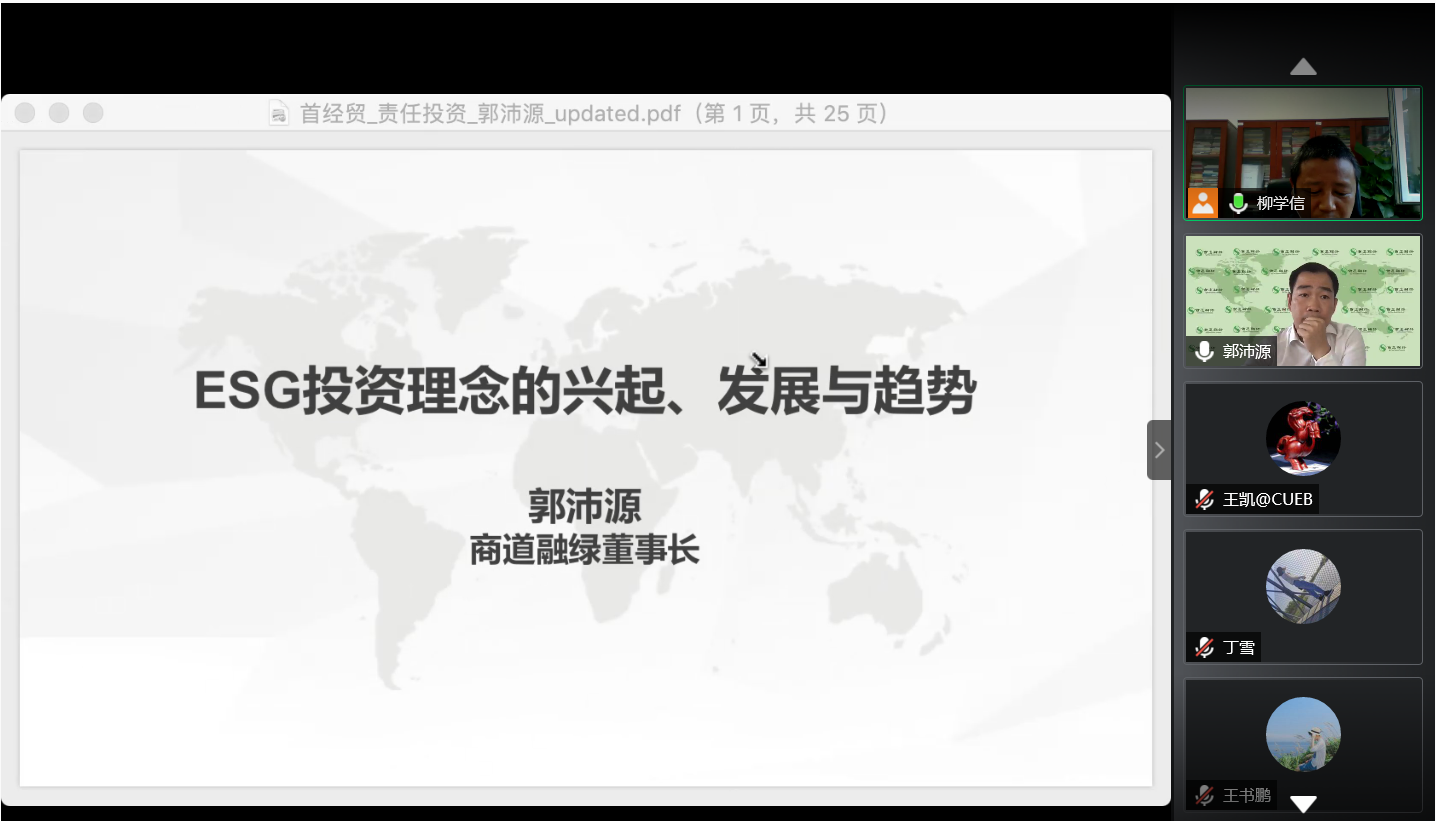
Task: Click the PDF document icon in title bar
Action: 279,113
